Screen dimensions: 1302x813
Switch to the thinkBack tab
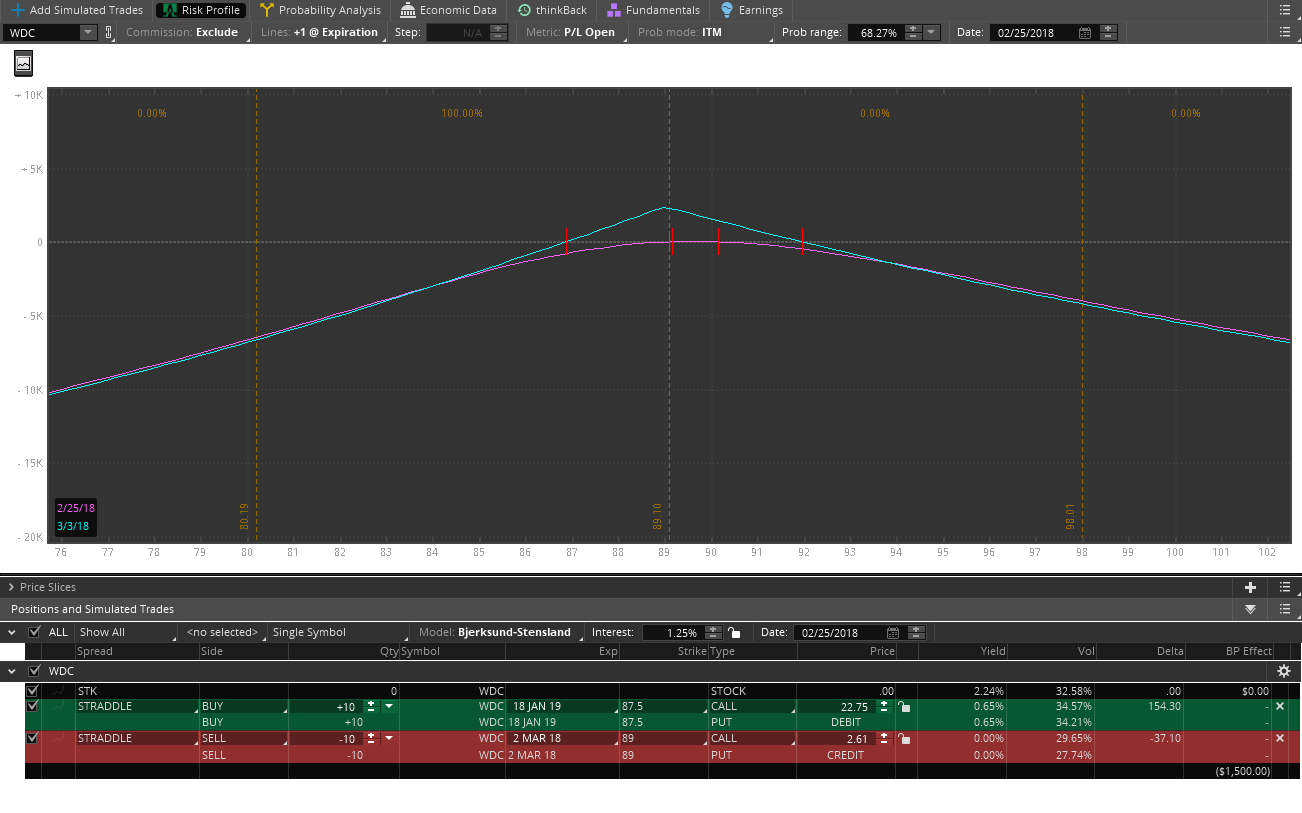(x=552, y=10)
